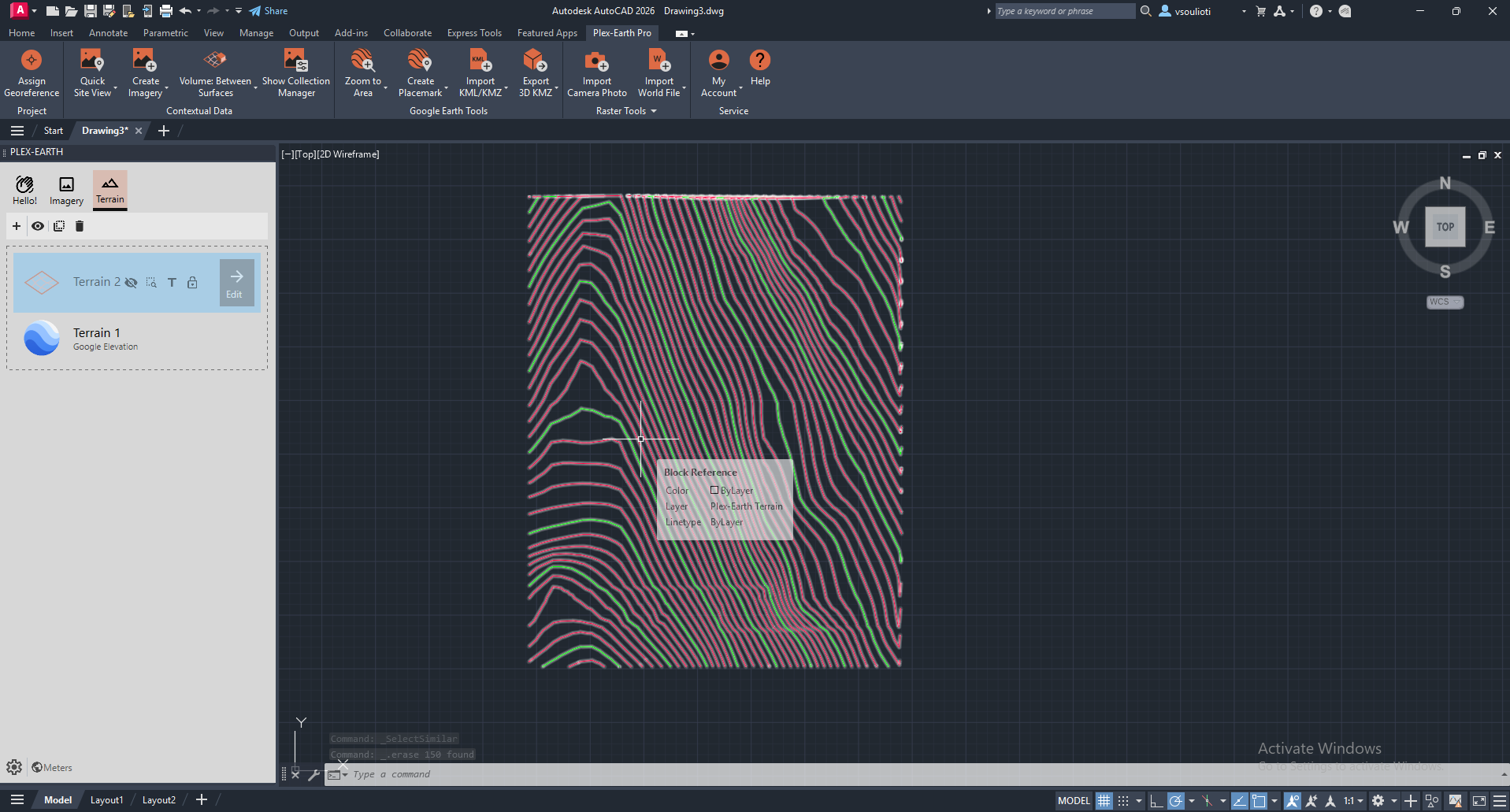Click select-all icon in Plex-Earth panel toolbar
This screenshot has height=812, width=1510.
click(59, 226)
